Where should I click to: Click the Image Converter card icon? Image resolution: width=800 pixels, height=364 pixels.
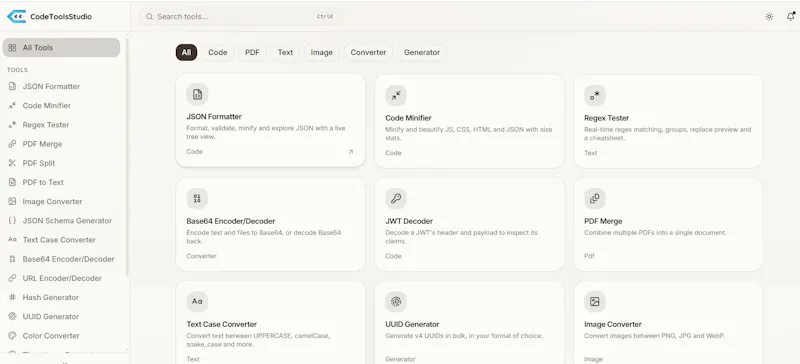pos(595,302)
